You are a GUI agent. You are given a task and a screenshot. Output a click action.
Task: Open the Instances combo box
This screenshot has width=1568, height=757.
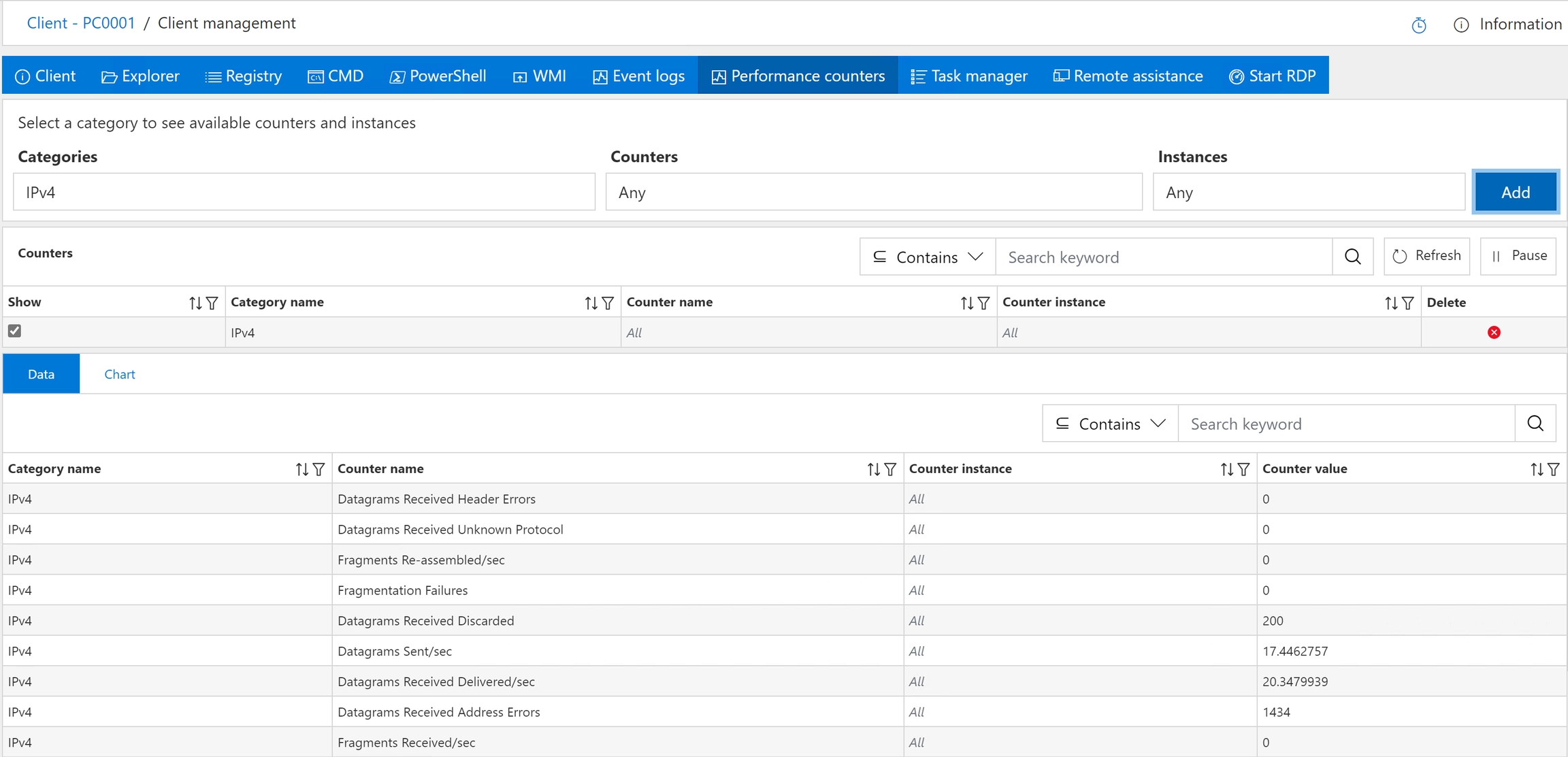coord(1308,192)
